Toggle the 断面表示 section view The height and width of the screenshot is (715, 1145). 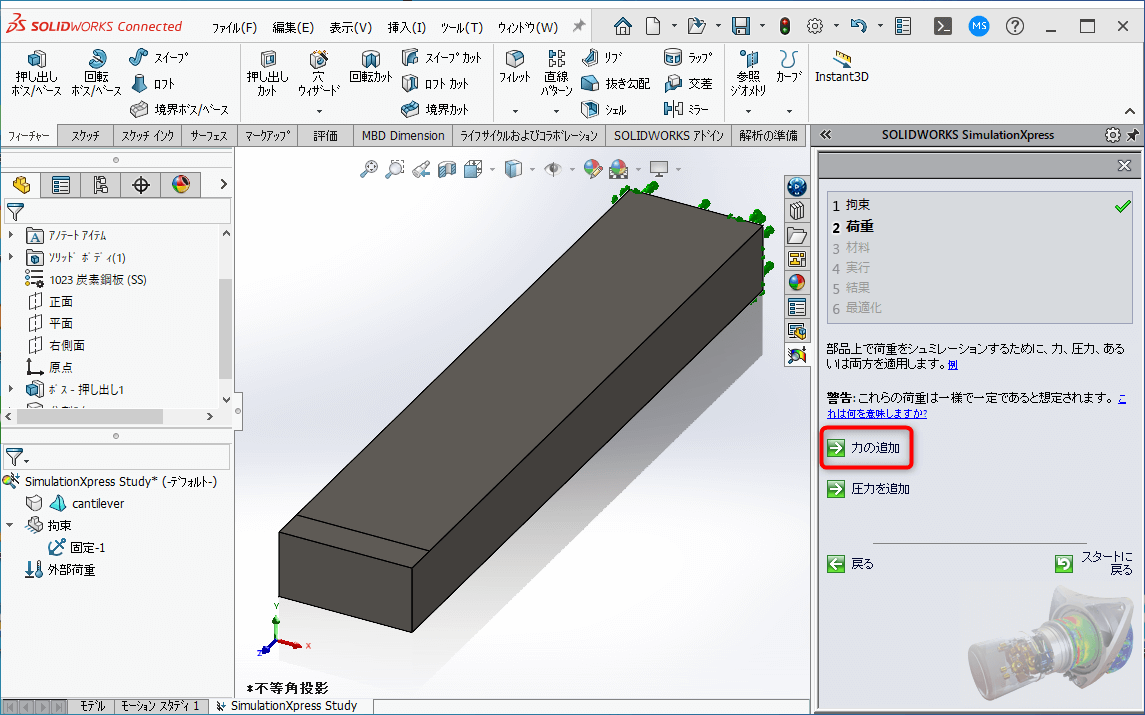point(447,169)
